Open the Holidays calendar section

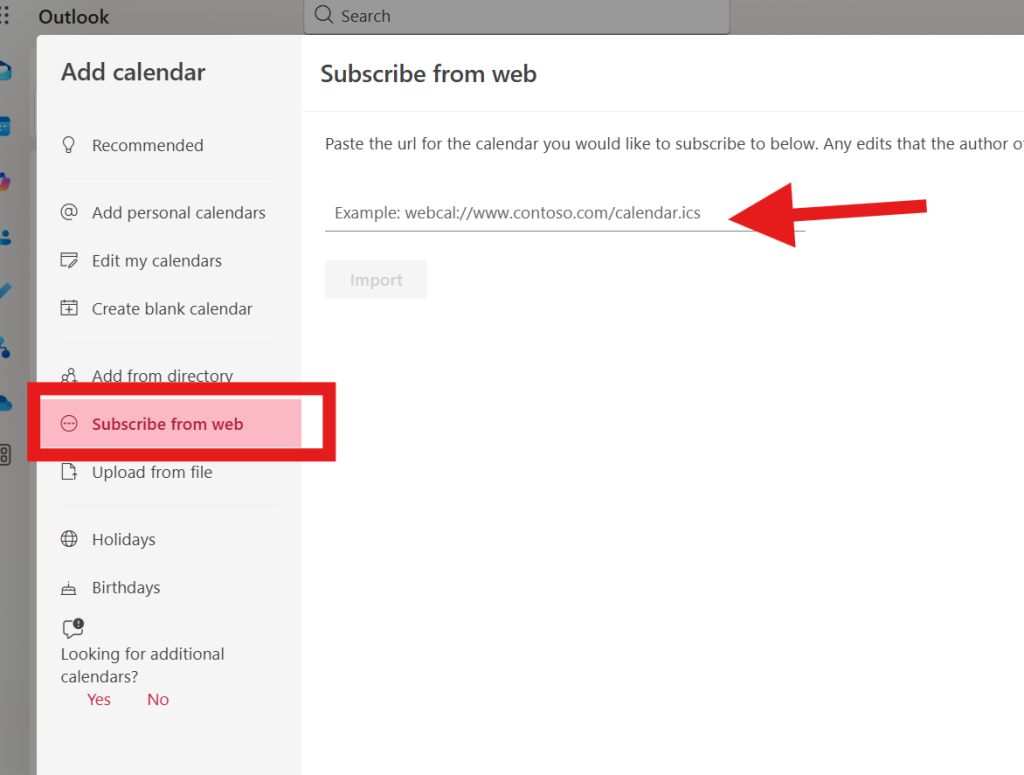click(x=123, y=539)
